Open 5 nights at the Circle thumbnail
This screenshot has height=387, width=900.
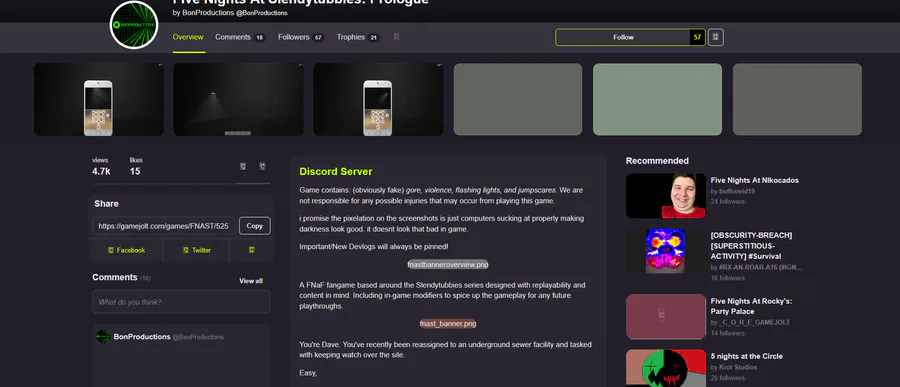(x=666, y=368)
